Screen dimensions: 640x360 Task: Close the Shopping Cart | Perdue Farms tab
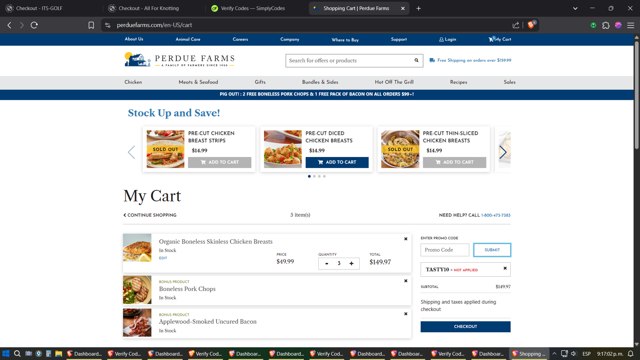(402, 8)
